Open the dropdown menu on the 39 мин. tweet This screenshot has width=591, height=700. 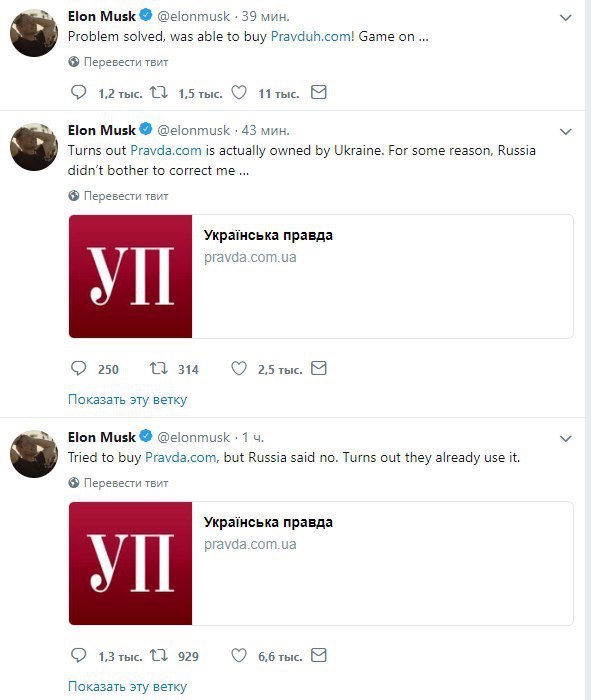click(566, 18)
